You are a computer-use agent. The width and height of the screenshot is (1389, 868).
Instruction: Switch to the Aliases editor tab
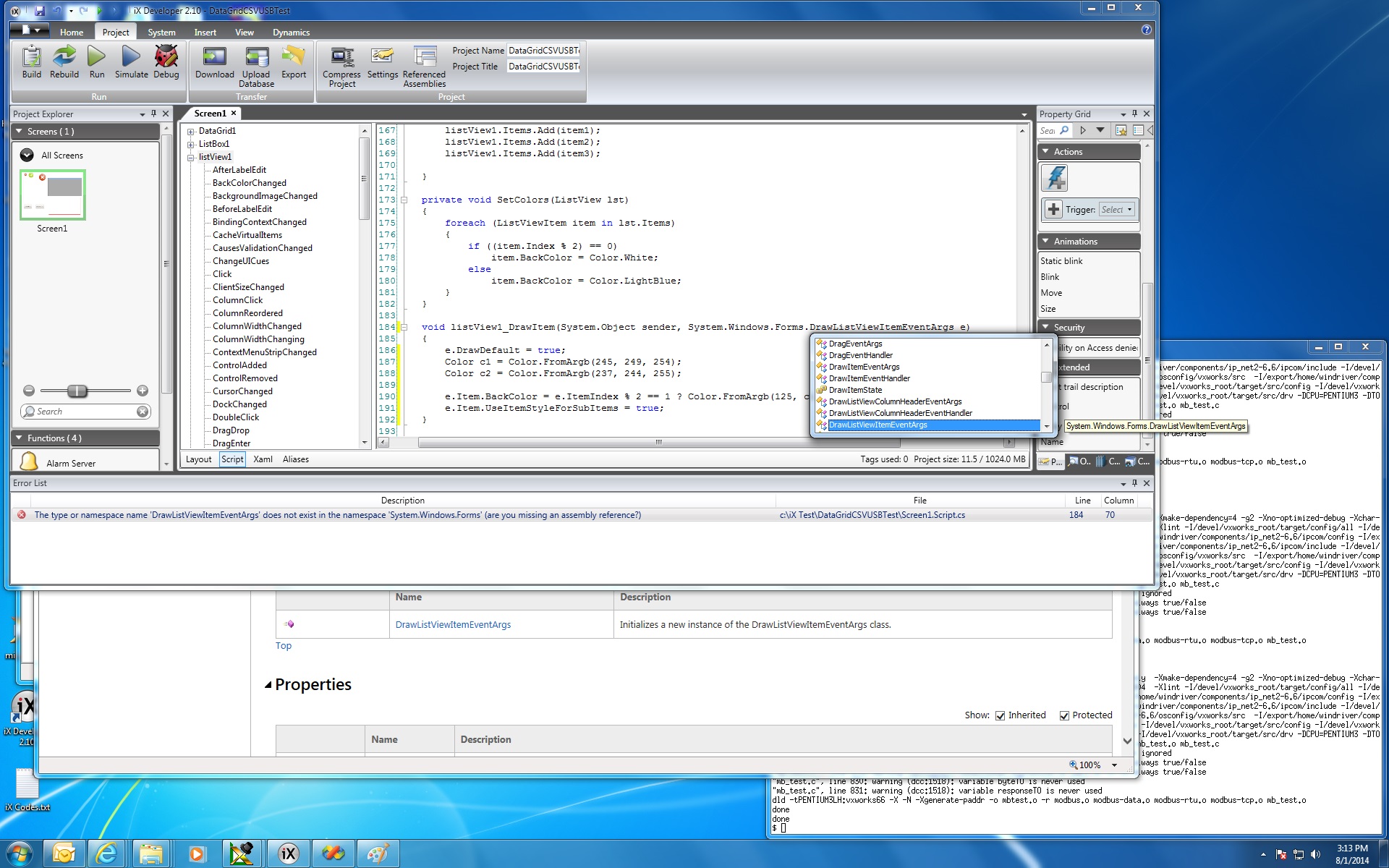pyautogui.click(x=295, y=459)
